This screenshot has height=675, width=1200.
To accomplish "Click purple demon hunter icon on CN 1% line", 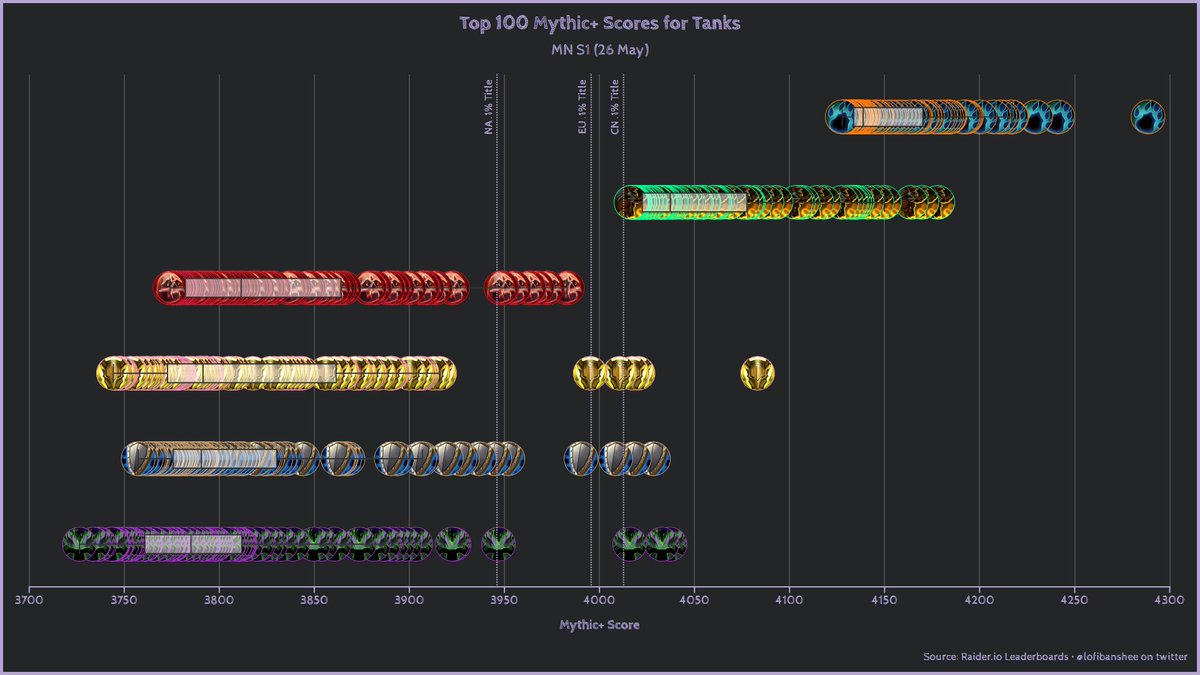I will tap(629, 544).
